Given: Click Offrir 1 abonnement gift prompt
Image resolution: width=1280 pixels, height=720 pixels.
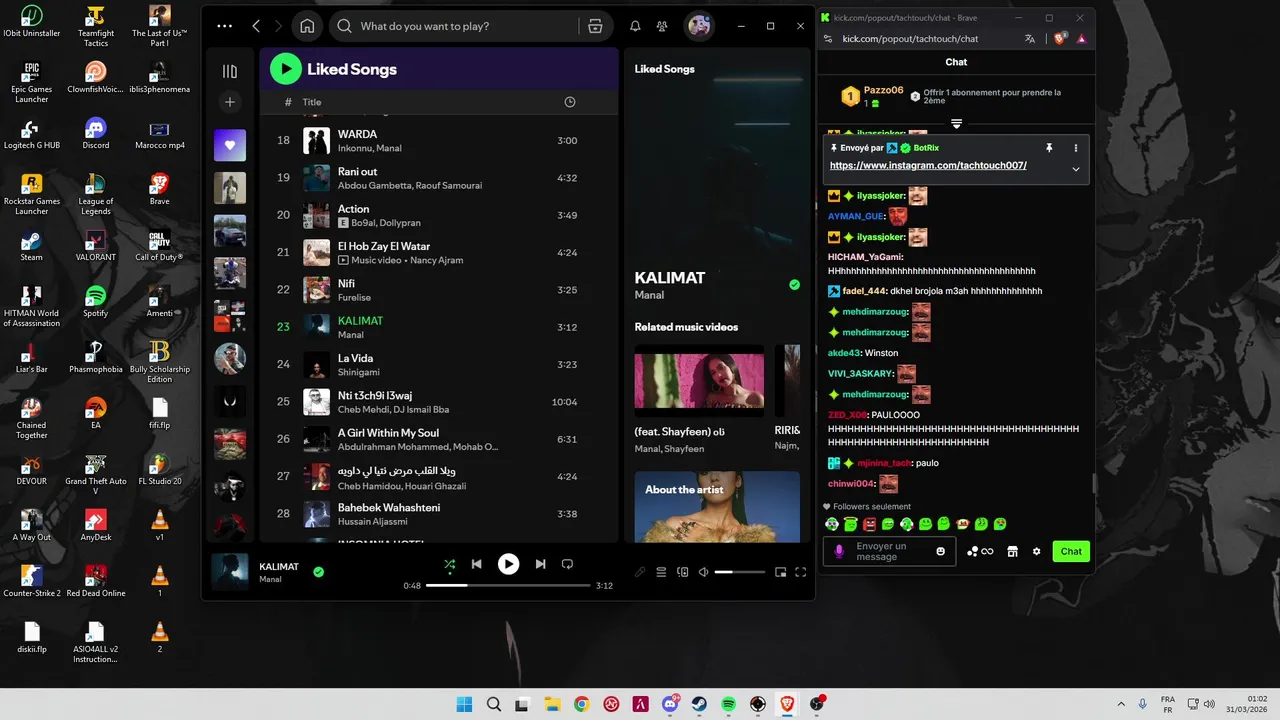Looking at the screenshot, I should click(x=991, y=96).
